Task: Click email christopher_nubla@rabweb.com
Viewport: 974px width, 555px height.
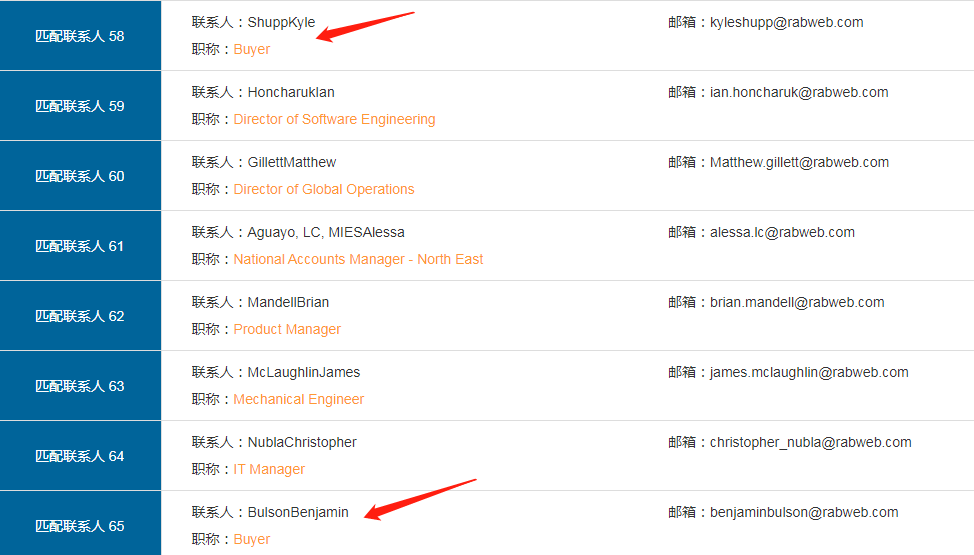Action: click(810, 442)
